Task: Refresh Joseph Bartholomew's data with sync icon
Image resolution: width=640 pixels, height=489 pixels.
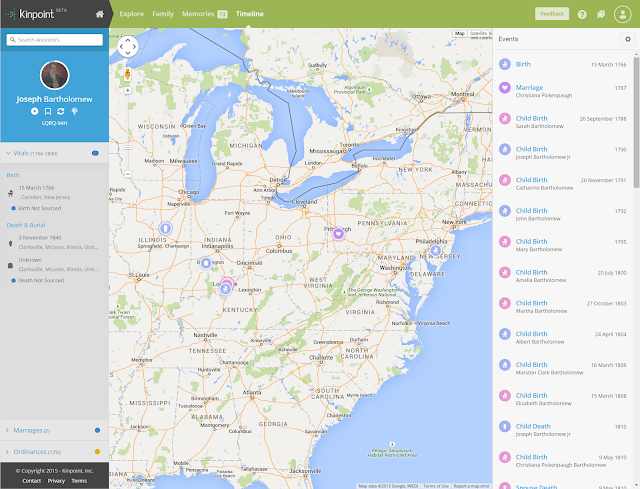Action: (x=61, y=111)
